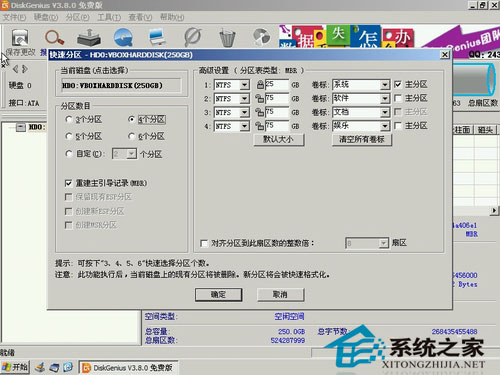Select the 6 partitions (6个分区) radio button

tap(132, 136)
